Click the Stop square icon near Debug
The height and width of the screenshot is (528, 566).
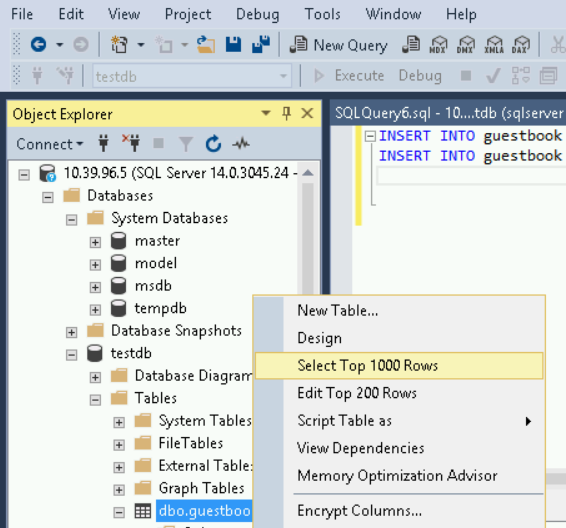pos(466,76)
